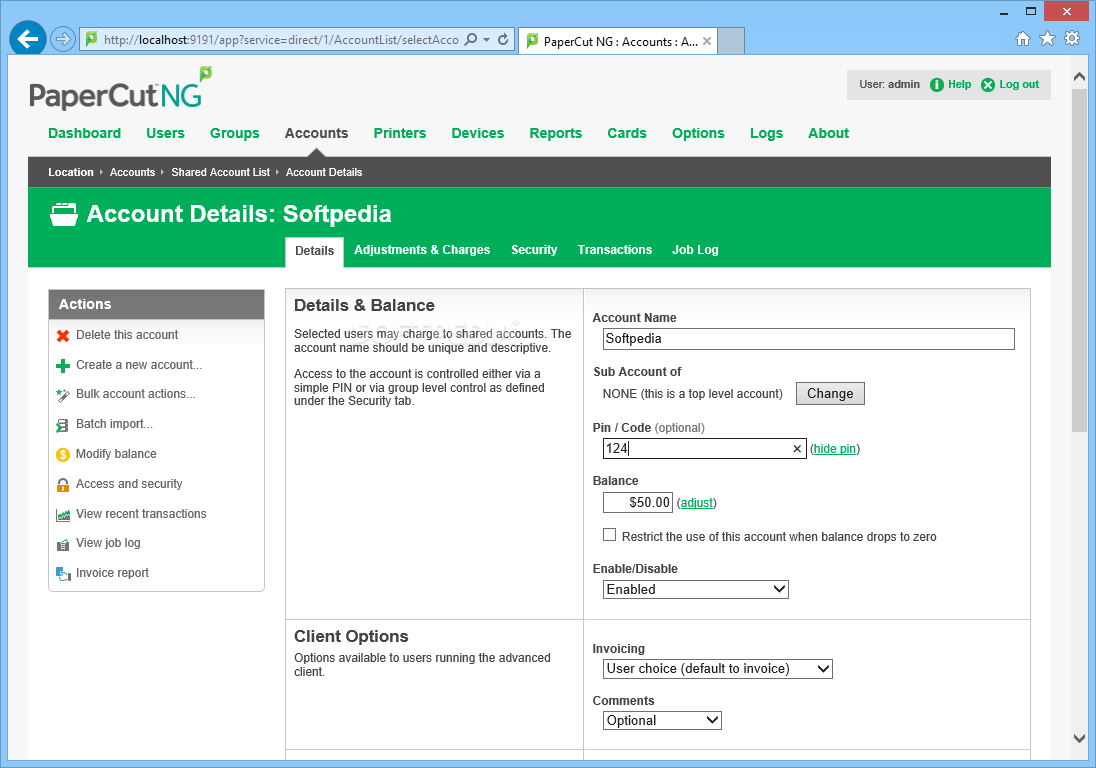Click the Log out link text
The width and height of the screenshot is (1096, 768).
1018,85
